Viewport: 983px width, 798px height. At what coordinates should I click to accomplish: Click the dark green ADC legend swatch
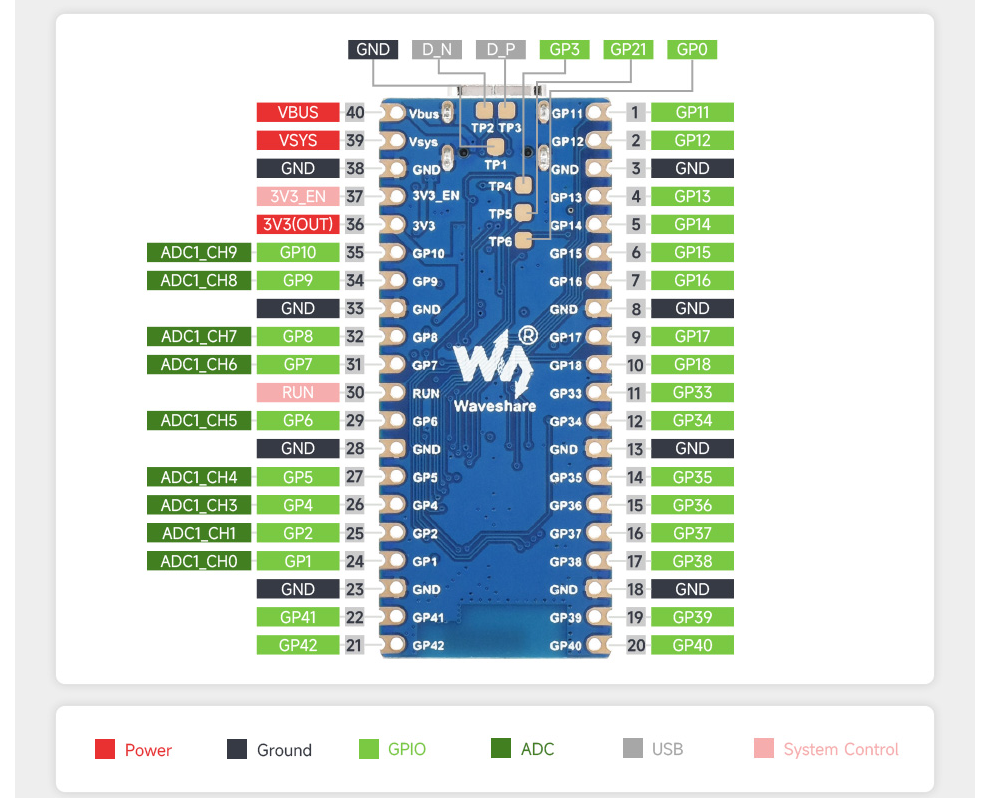(501, 748)
